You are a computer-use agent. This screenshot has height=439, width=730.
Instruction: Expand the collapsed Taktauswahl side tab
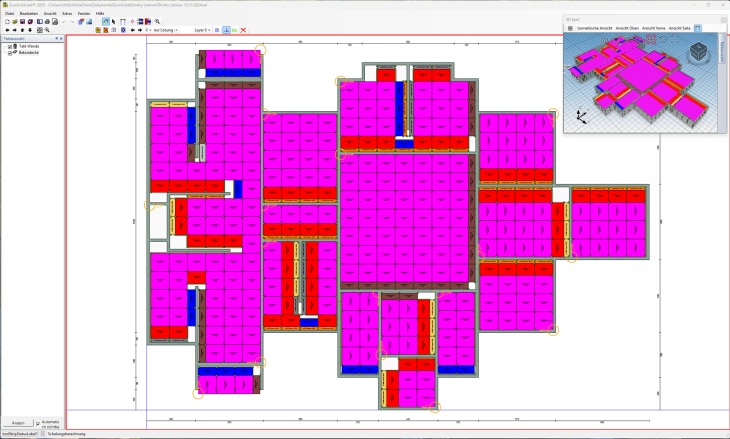720,52
